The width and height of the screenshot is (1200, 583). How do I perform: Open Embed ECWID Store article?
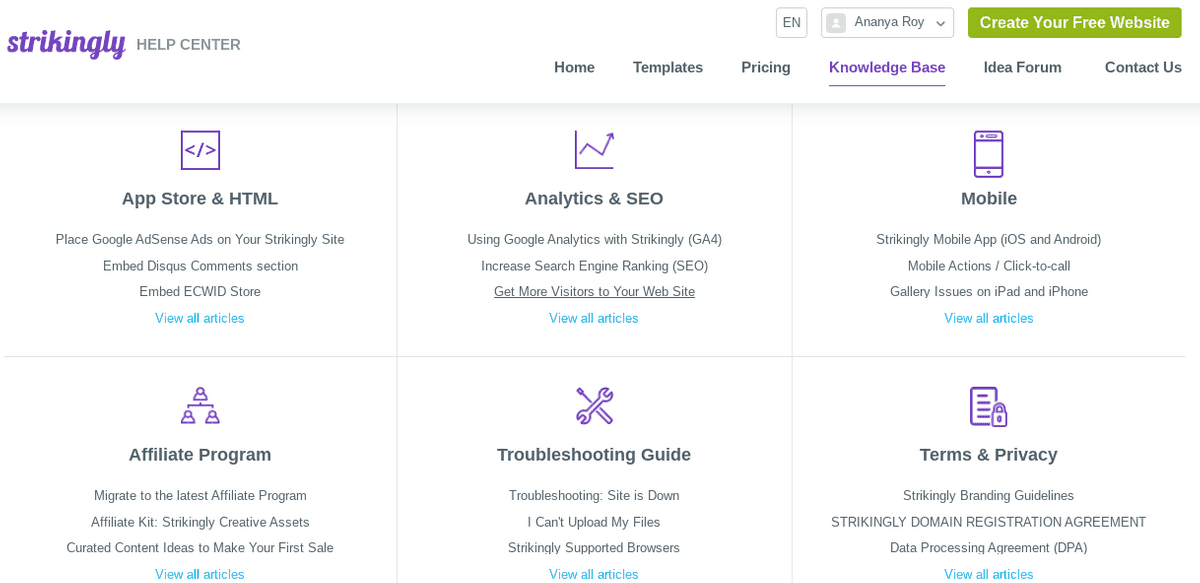(200, 292)
